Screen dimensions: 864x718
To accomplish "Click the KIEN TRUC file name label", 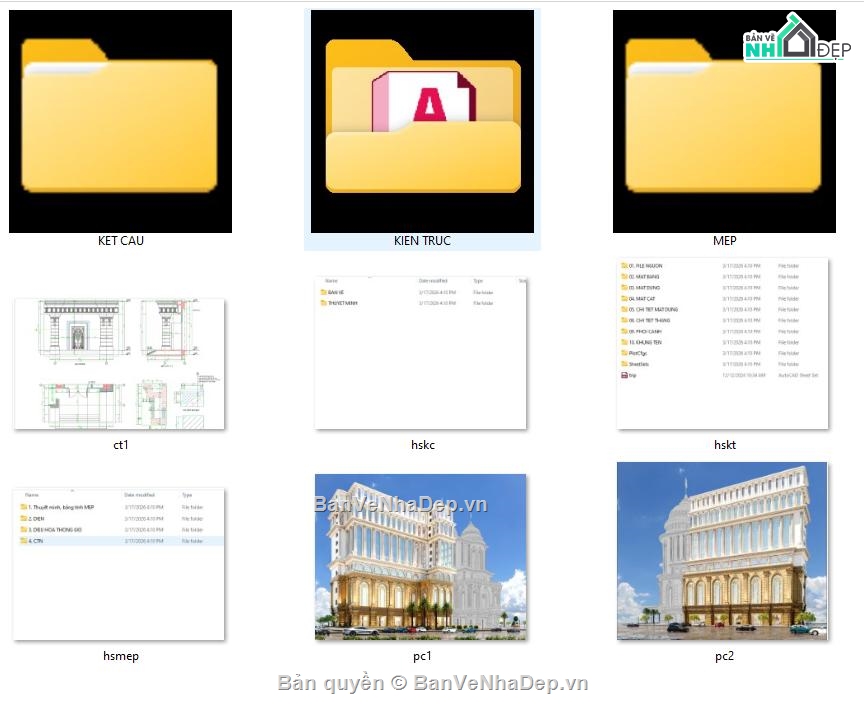I will (422, 241).
